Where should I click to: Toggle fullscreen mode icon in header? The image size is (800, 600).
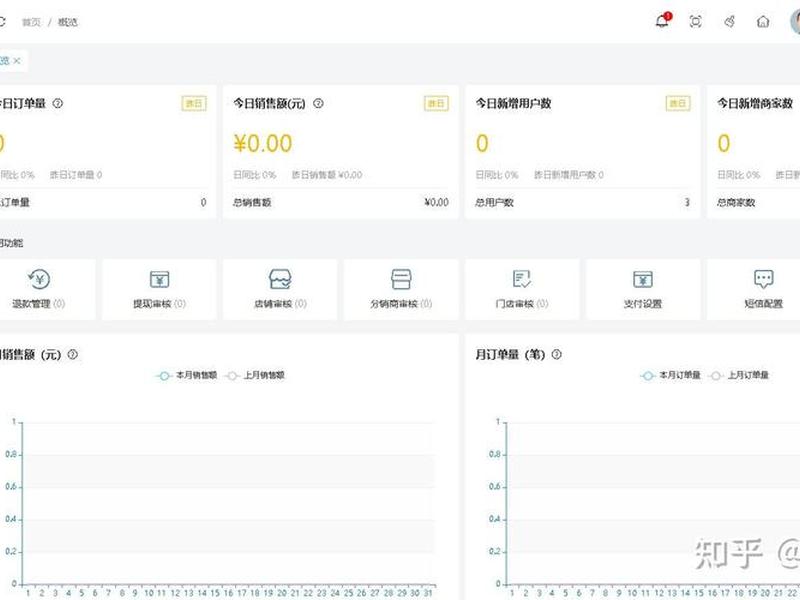[x=695, y=21]
